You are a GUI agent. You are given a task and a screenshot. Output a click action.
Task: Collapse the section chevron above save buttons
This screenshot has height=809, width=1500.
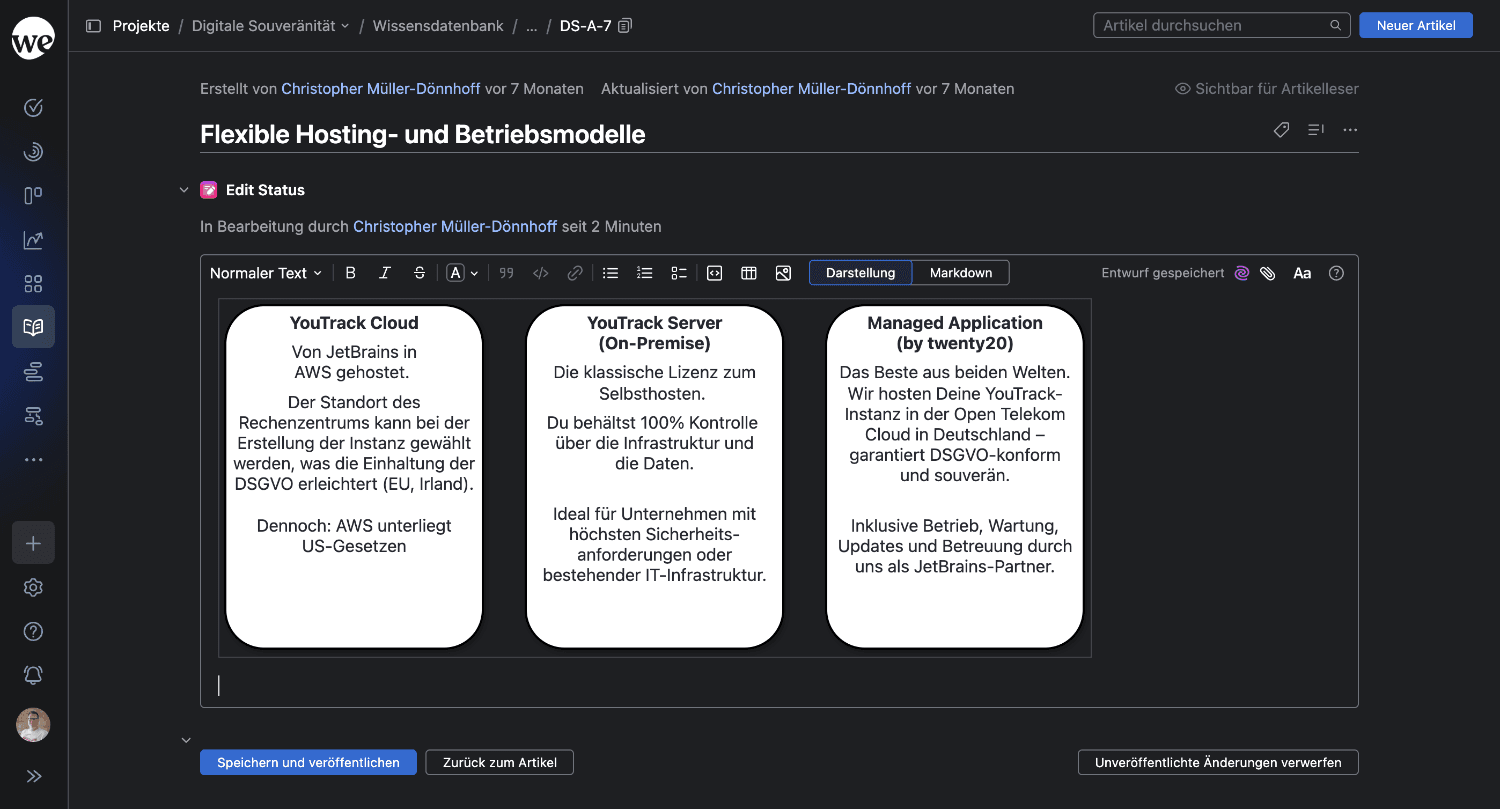[x=185, y=741]
